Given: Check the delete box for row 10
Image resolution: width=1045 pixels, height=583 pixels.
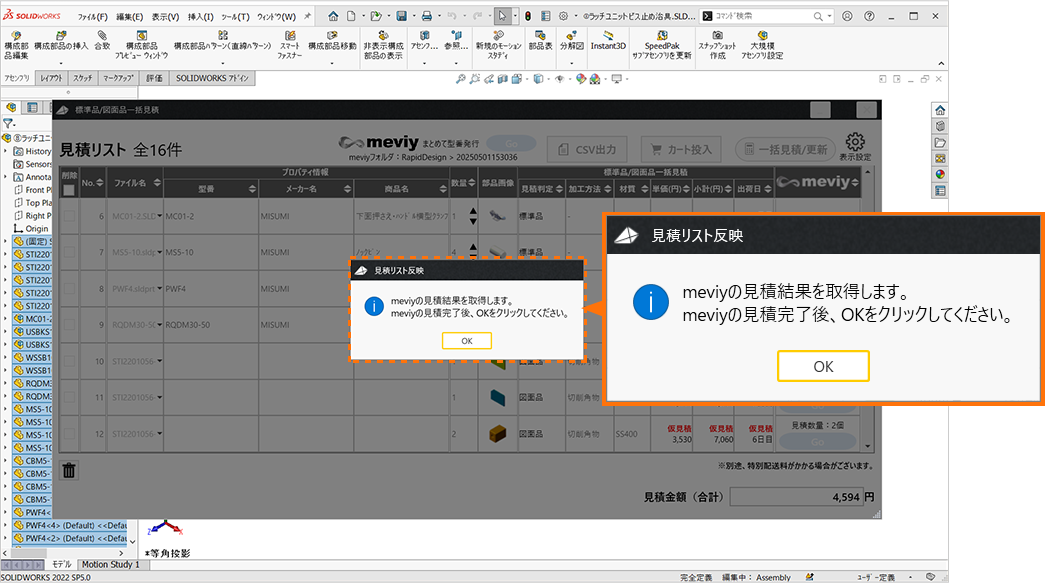Looking at the screenshot, I should point(69,361).
